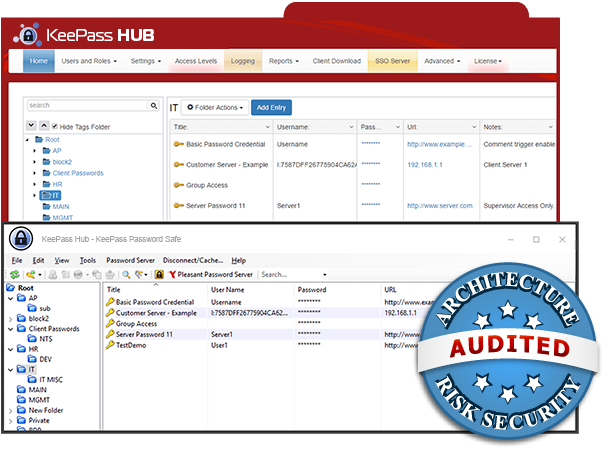The height and width of the screenshot is (457, 603).
Task: Click the collapse-all up chevron button
Action: click(x=44, y=125)
